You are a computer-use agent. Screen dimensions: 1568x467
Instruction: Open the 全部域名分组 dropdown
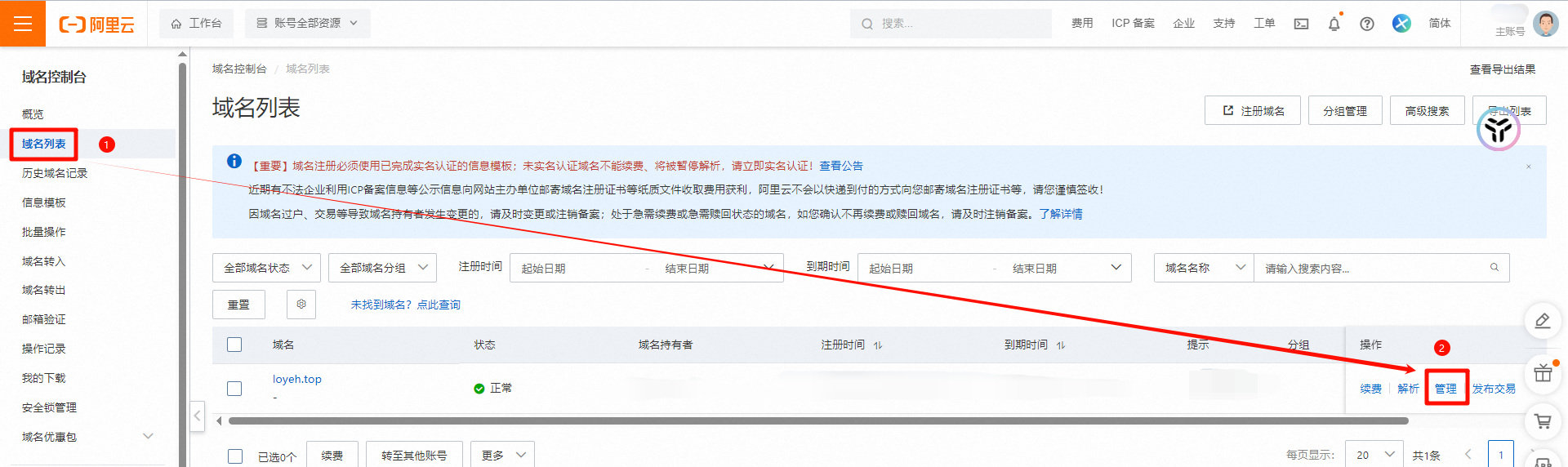point(382,268)
